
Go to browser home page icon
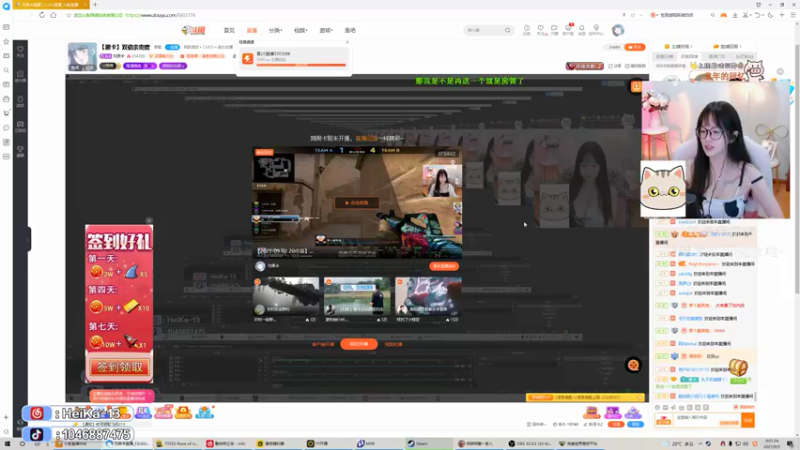54,15
